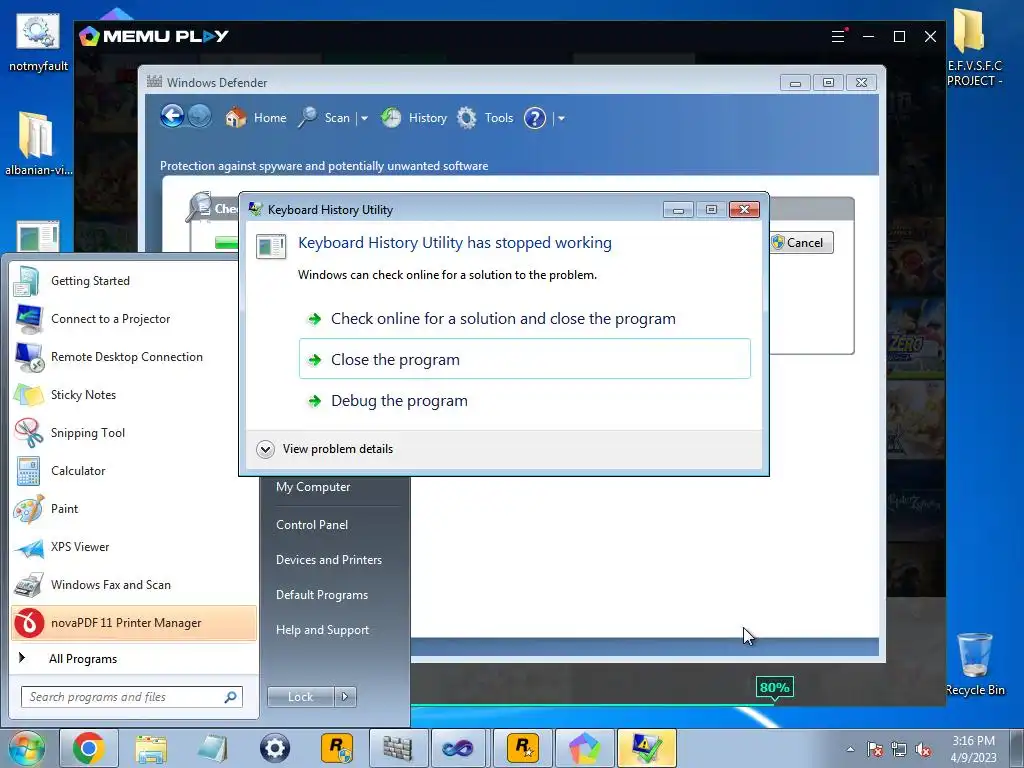Choose Debug the program option
This screenshot has width=1024, height=768.
click(524, 400)
